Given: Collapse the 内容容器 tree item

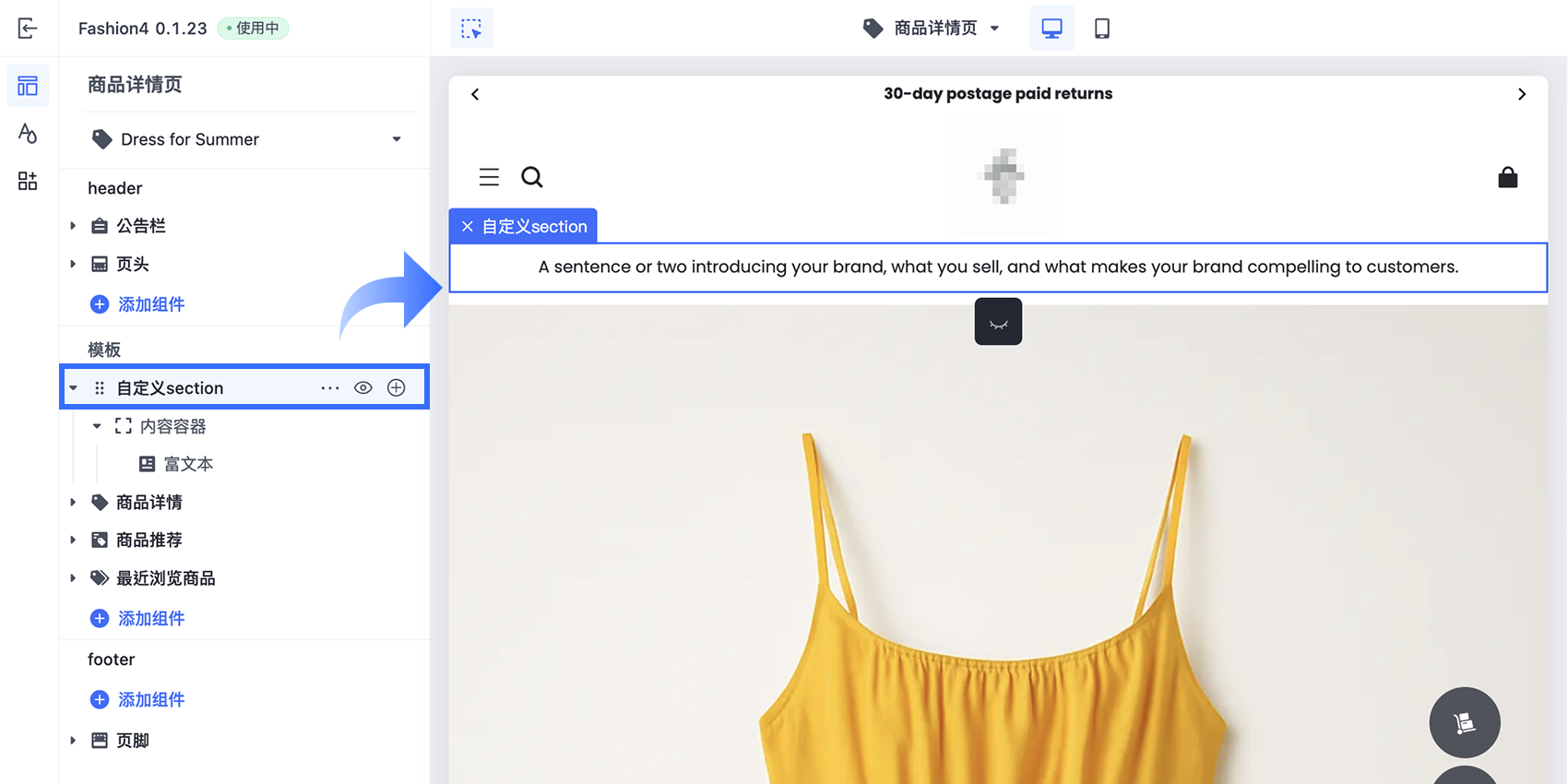Looking at the screenshot, I should point(97,426).
